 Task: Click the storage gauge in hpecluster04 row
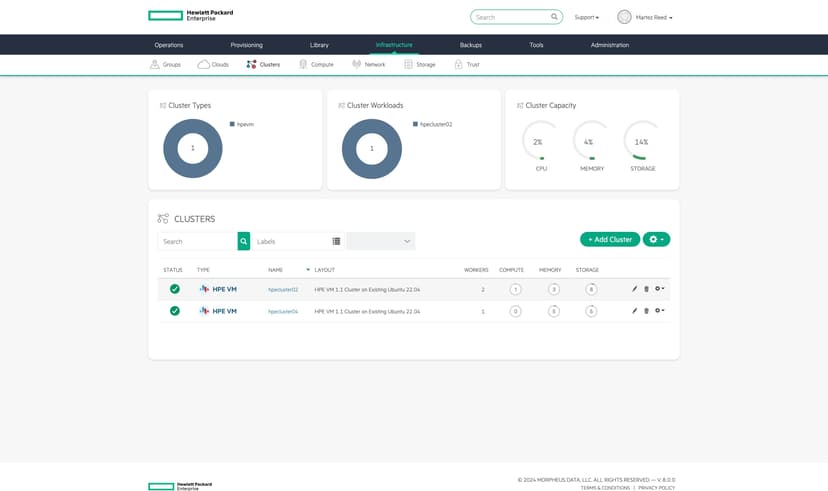(591, 311)
